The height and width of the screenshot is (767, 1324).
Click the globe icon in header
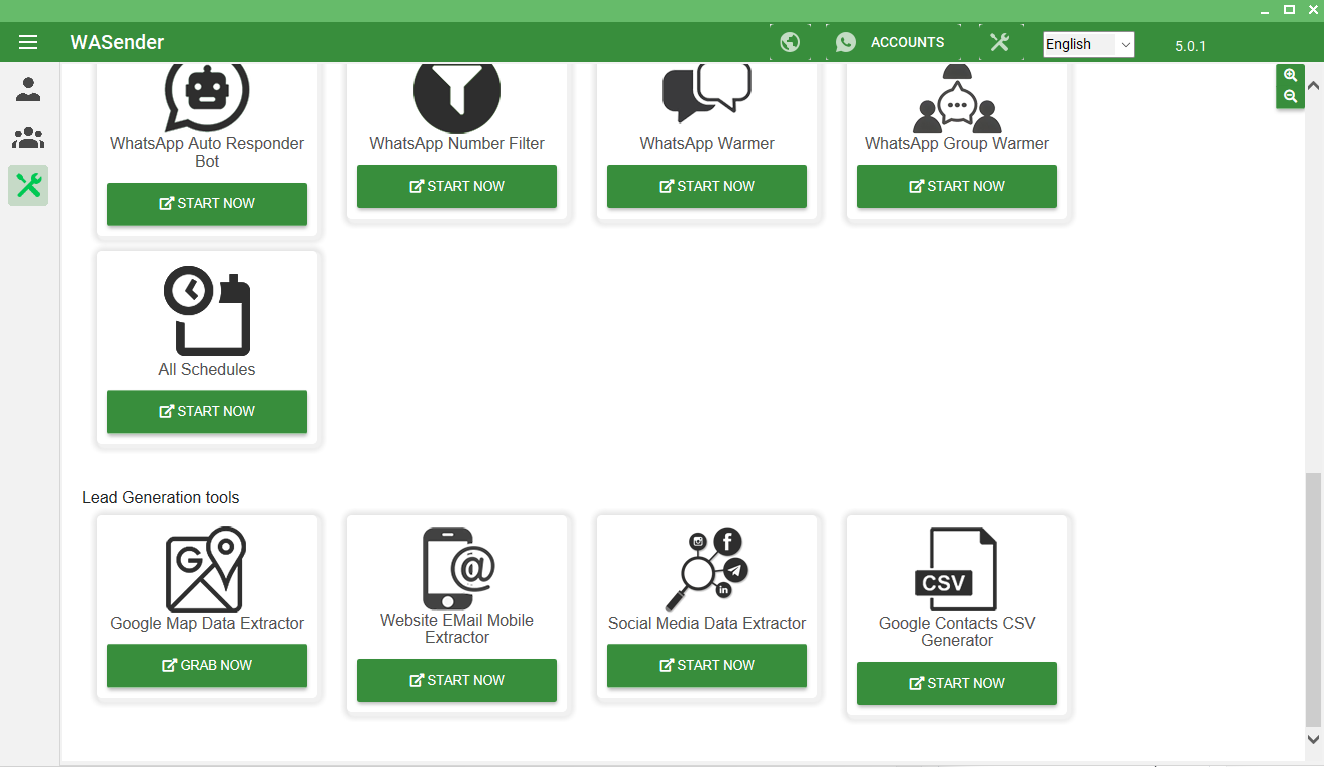pos(790,42)
